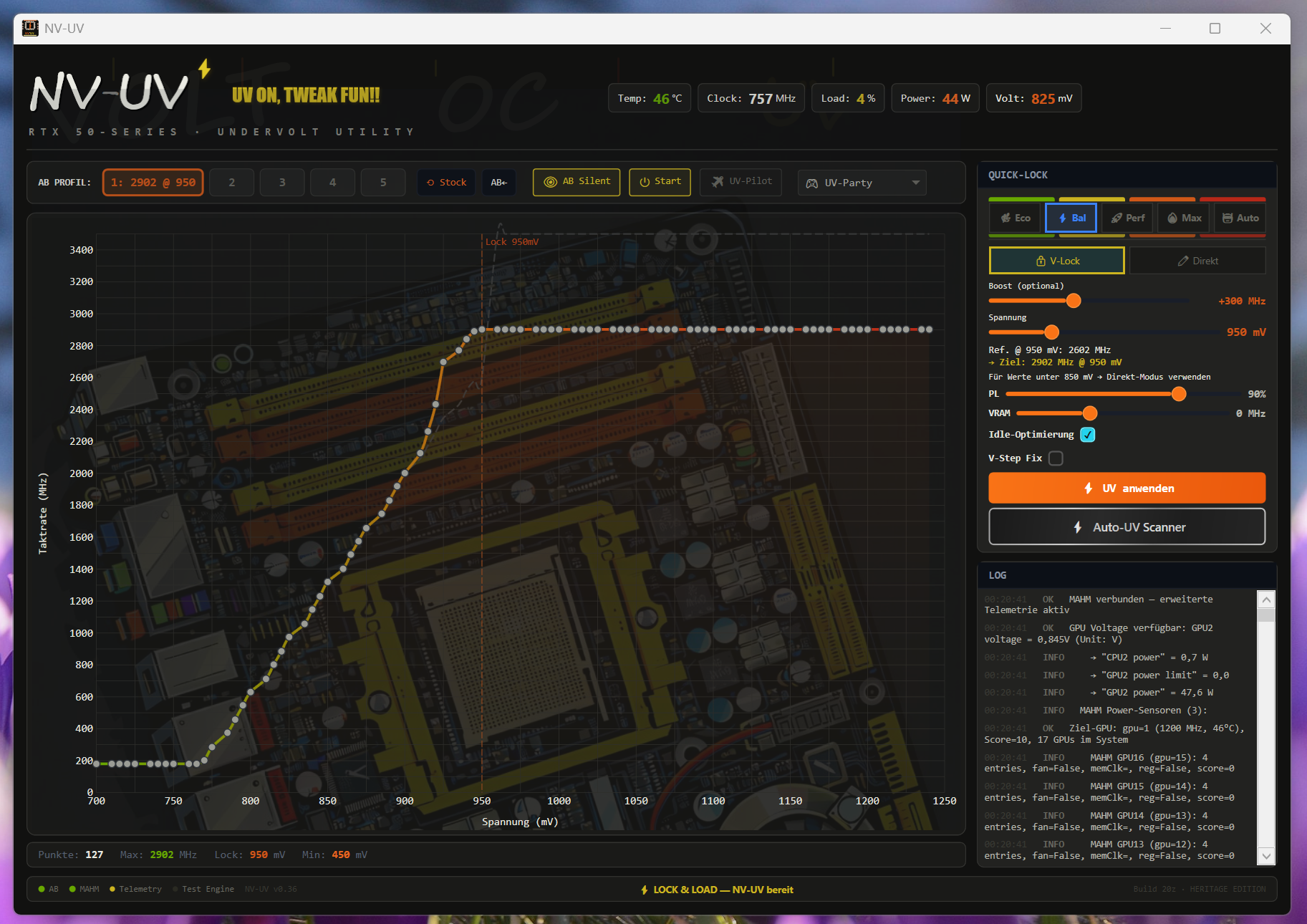Click the reset arrow icon on Stock

point(430,183)
